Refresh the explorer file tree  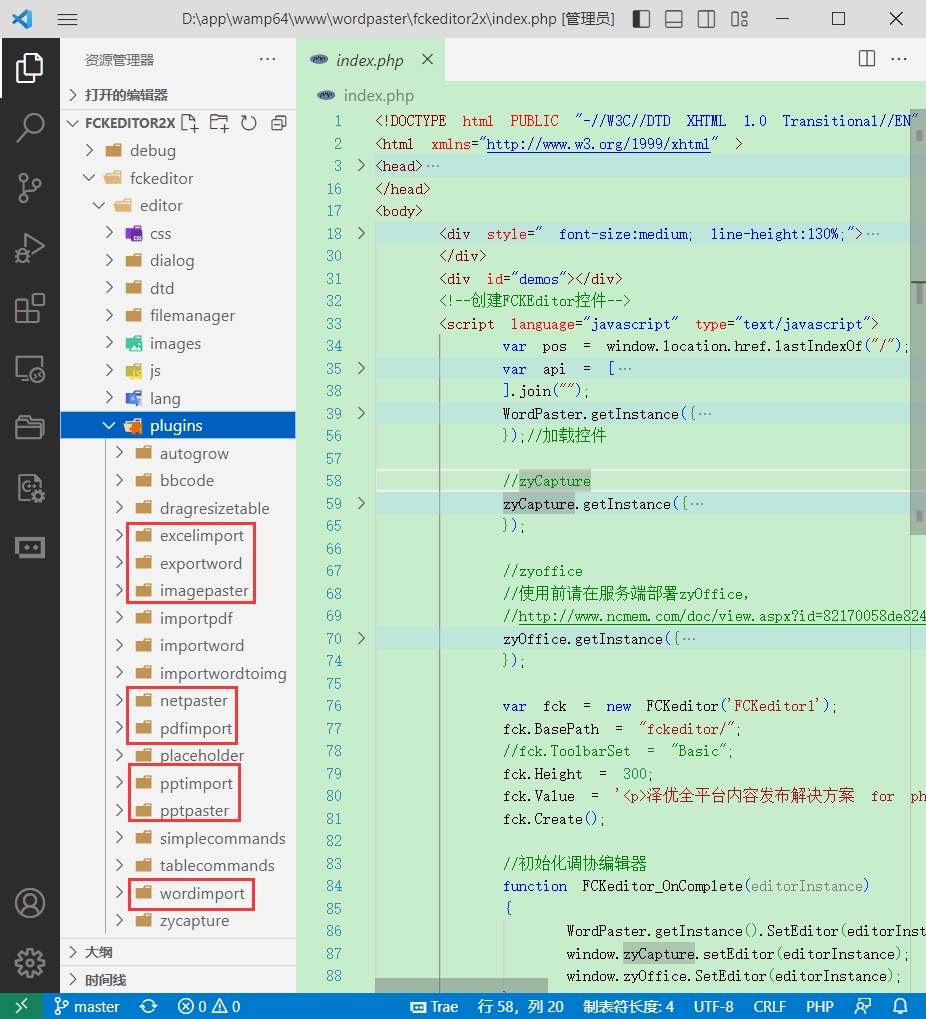249,123
